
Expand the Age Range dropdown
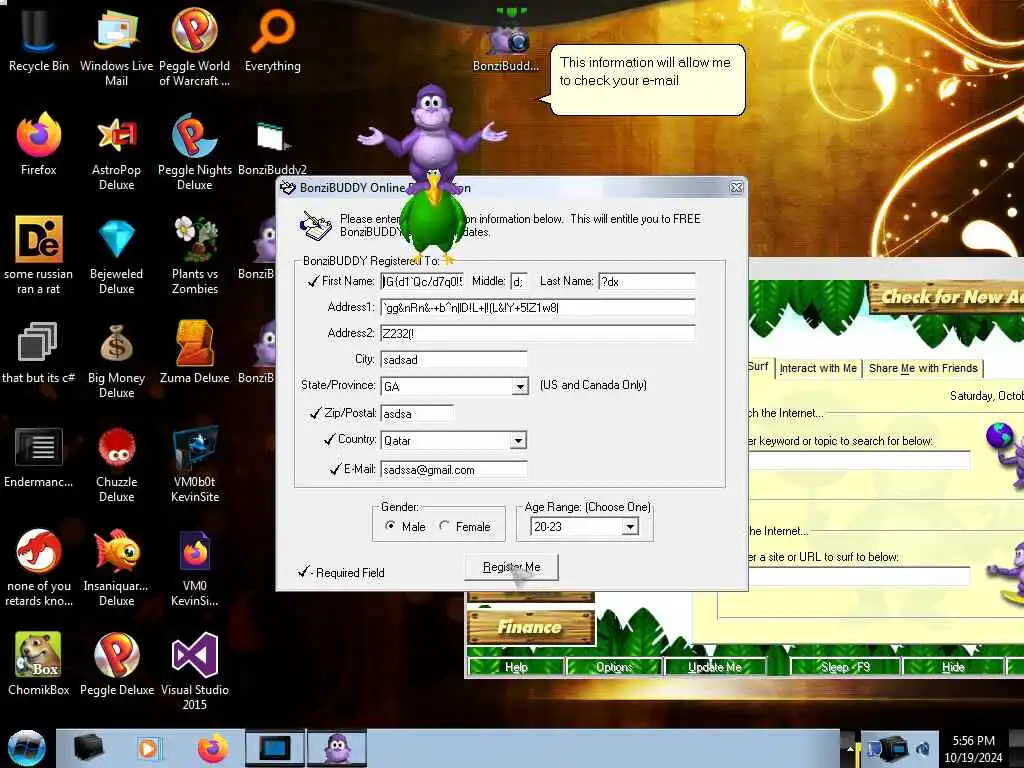tap(630, 526)
